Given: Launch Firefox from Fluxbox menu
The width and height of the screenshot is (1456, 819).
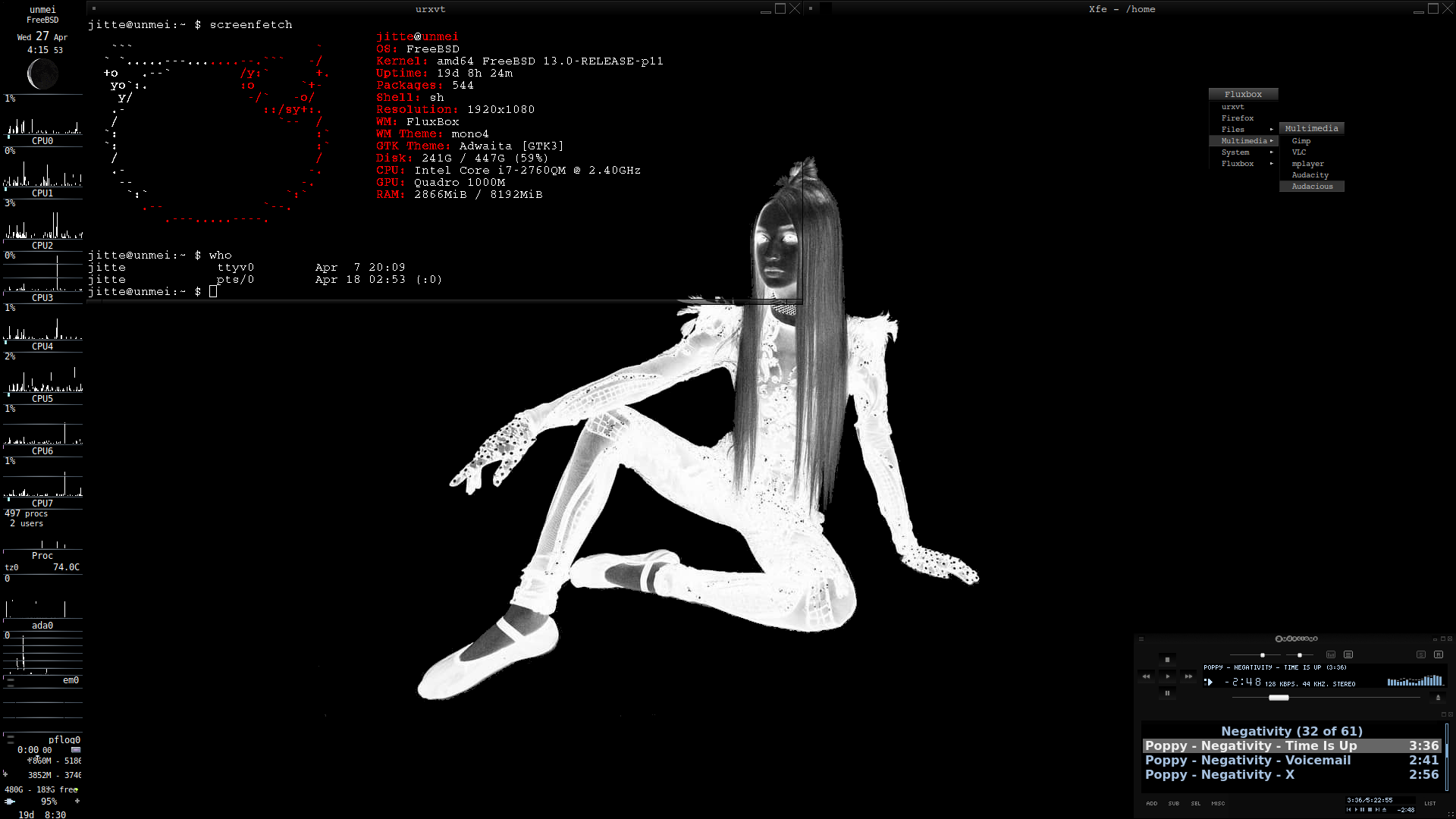Looking at the screenshot, I should coord(1243,118).
